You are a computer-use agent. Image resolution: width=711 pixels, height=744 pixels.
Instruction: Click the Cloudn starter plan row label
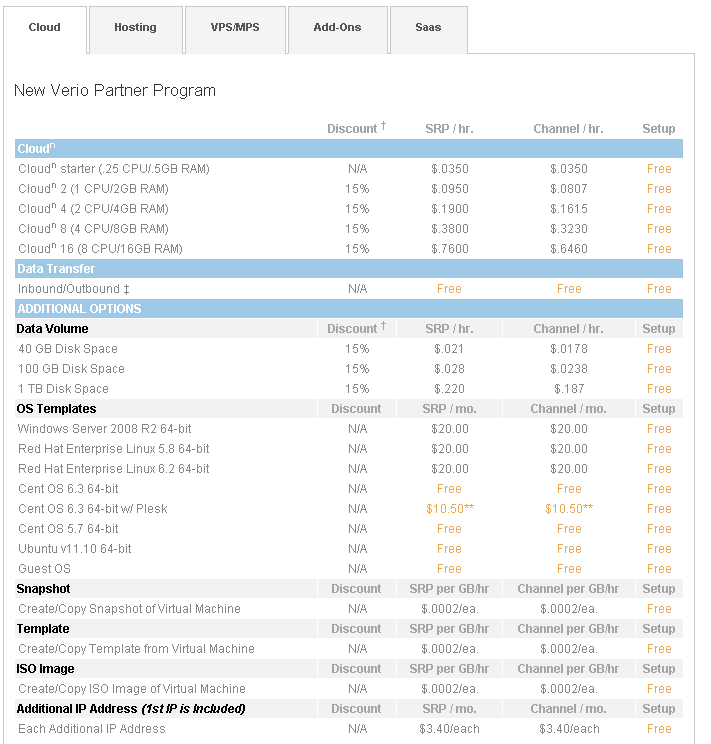[114, 169]
